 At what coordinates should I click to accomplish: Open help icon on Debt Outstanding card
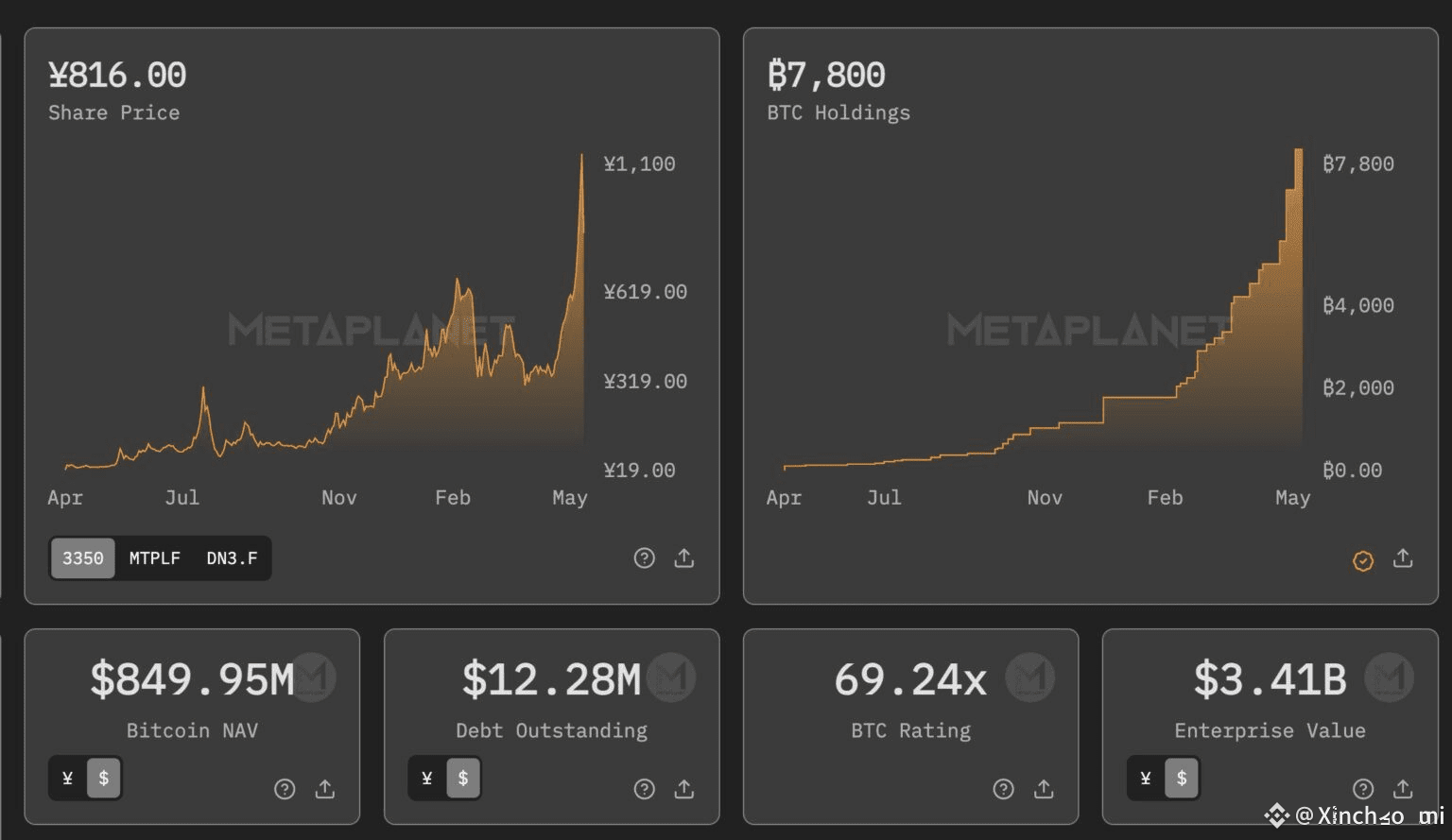(x=644, y=789)
